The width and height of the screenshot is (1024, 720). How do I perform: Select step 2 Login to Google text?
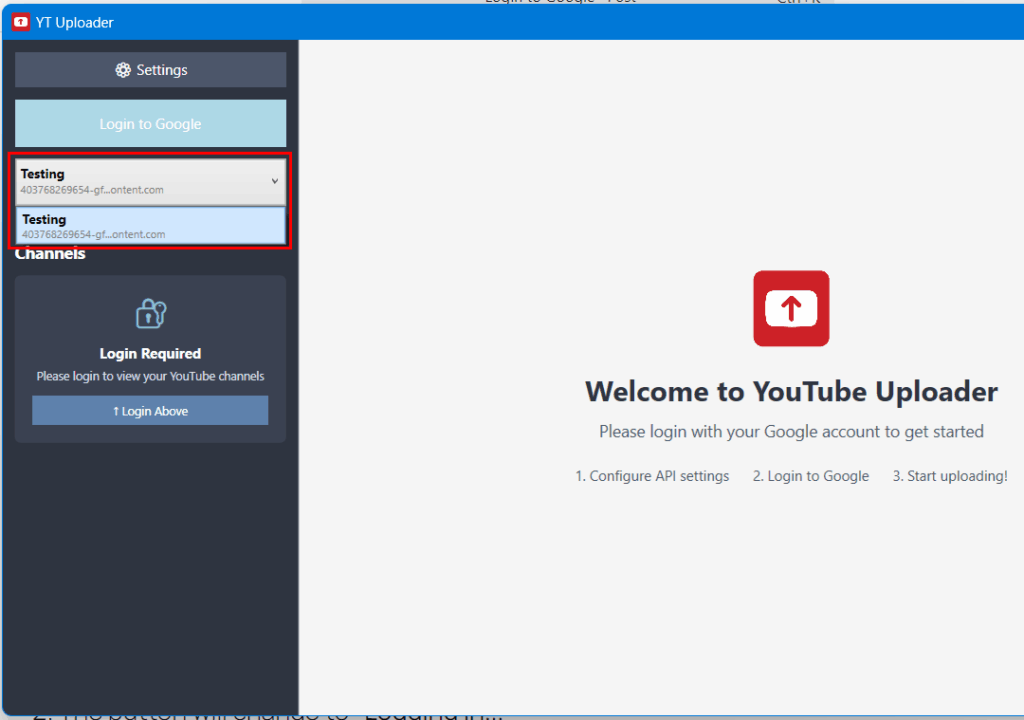click(810, 476)
